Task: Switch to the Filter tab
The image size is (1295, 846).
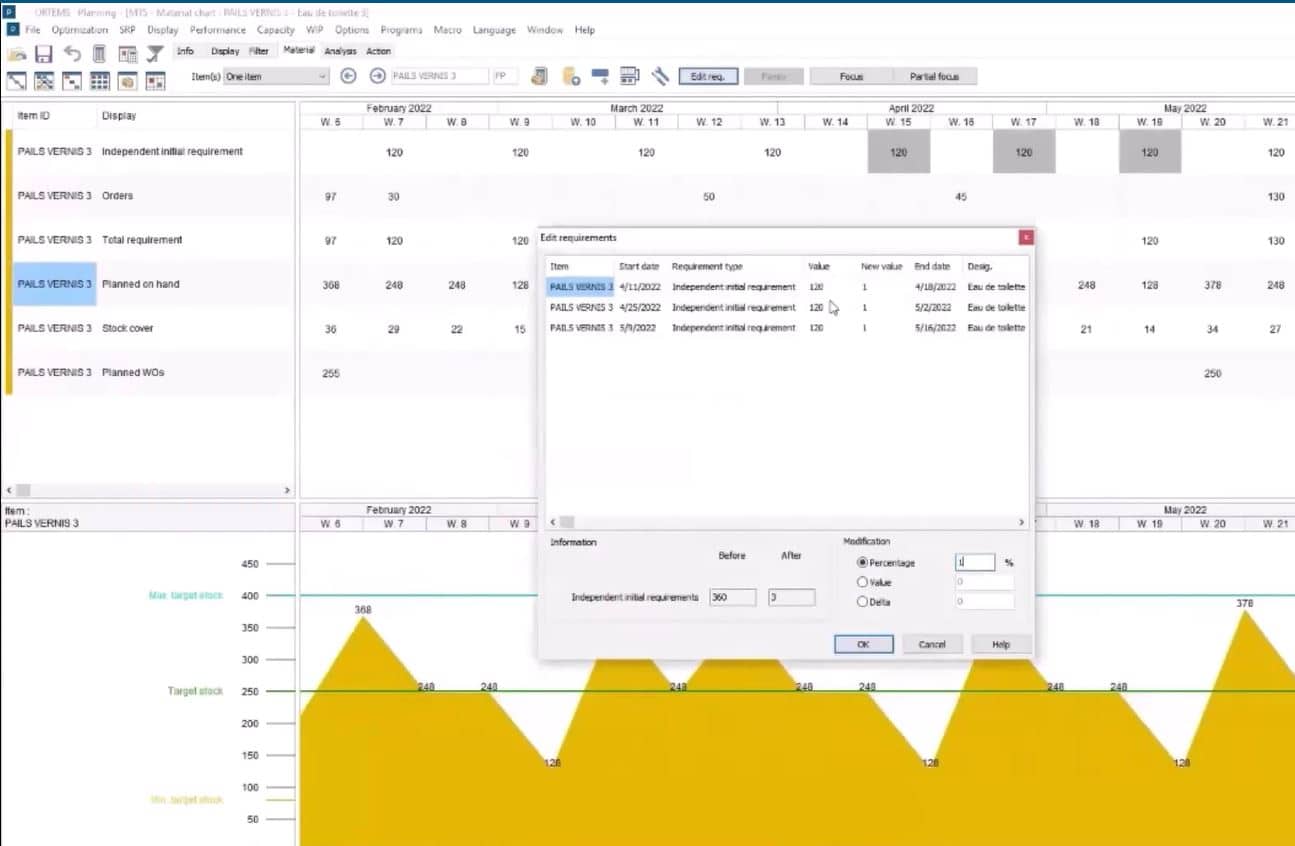Action: [259, 51]
